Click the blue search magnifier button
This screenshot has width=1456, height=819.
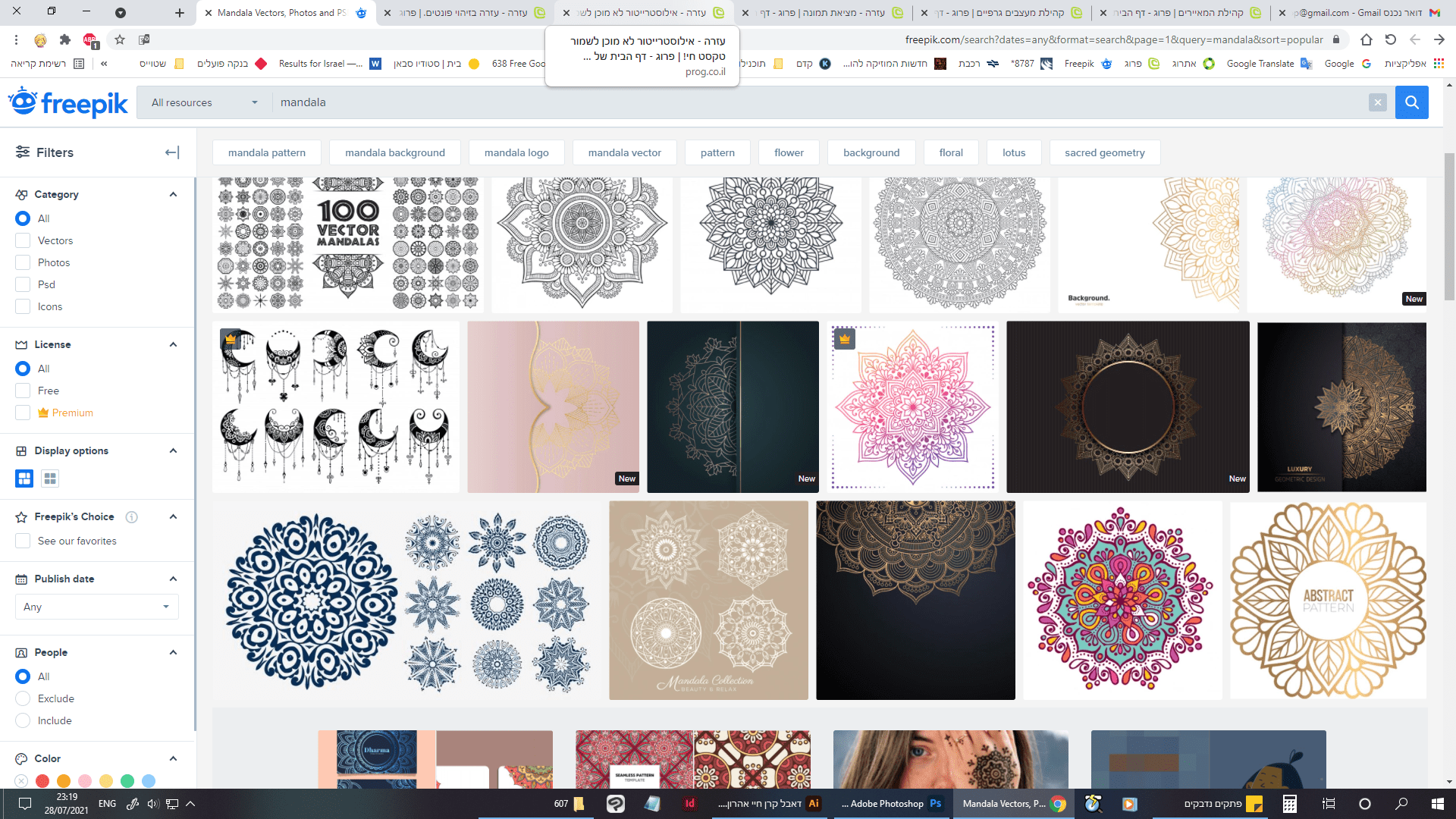pyautogui.click(x=1411, y=102)
